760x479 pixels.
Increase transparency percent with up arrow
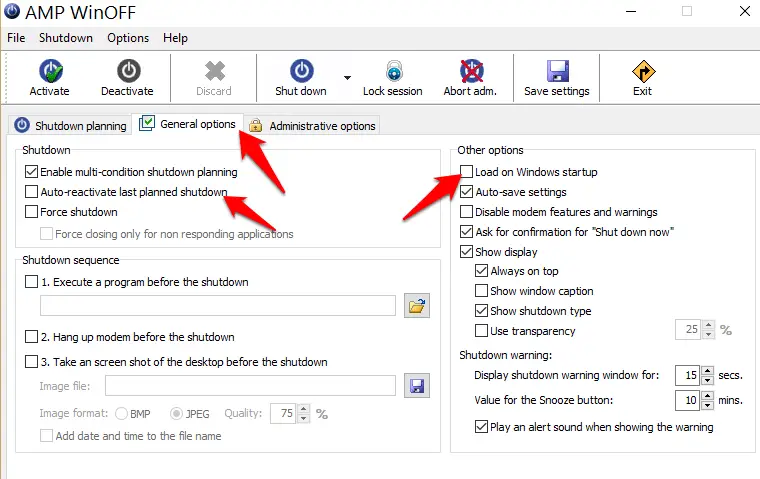click(709, 325)
